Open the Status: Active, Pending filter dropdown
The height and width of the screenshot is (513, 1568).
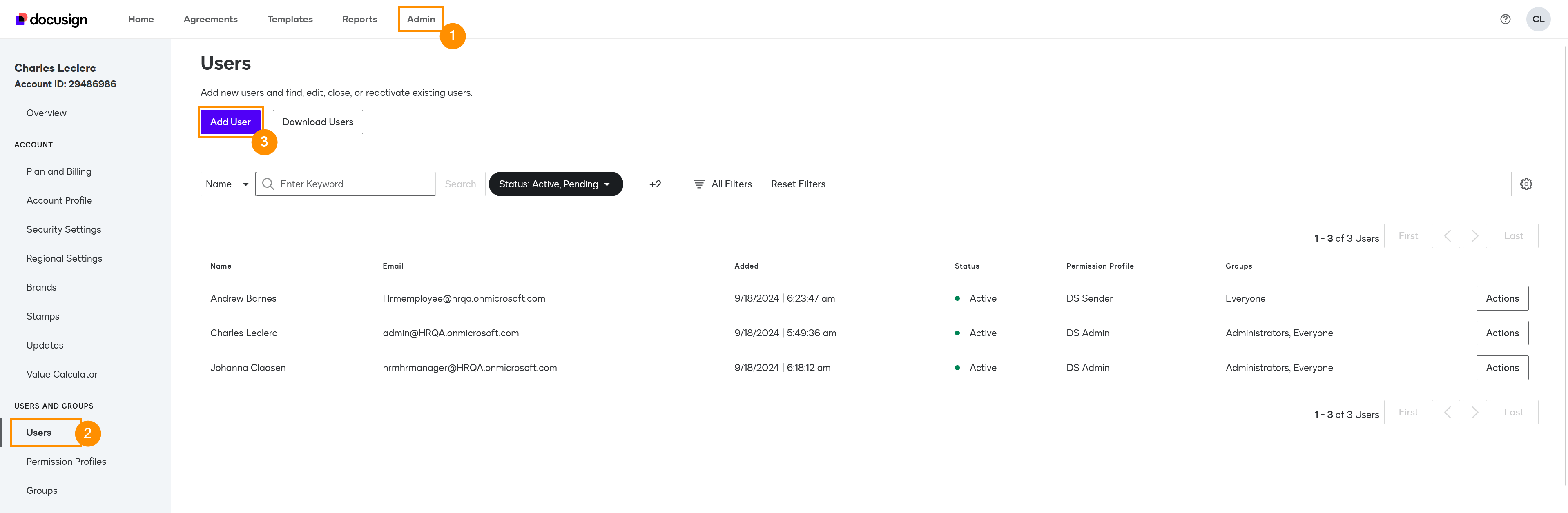555,184
